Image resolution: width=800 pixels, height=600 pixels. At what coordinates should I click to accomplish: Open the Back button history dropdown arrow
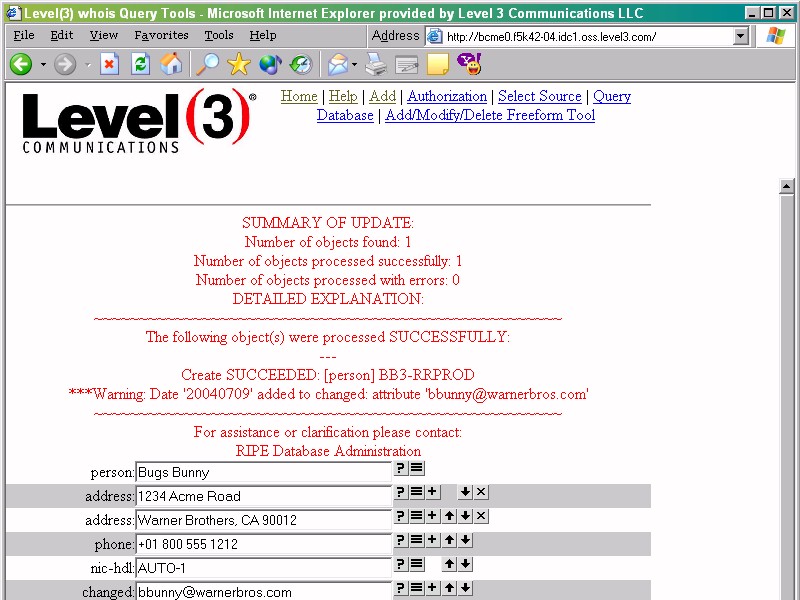[x=43, y=65]
